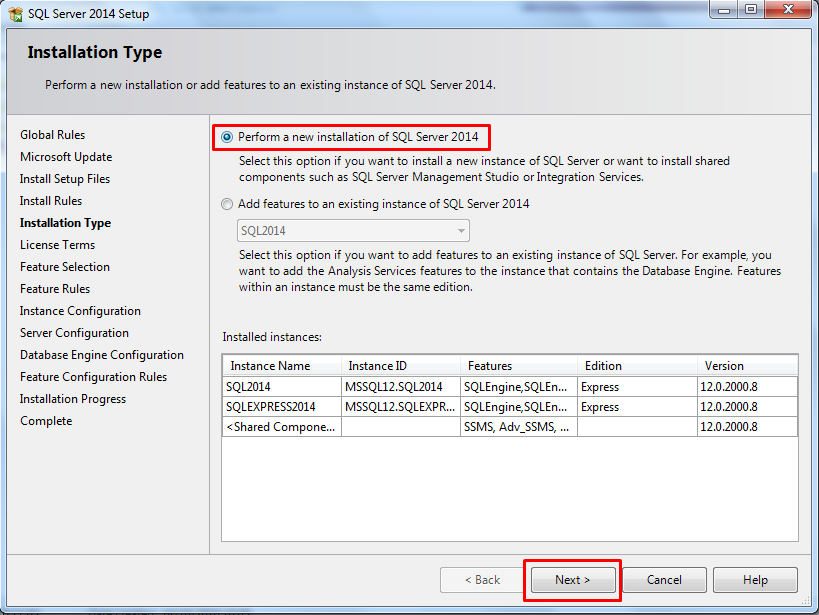Click Express edition cell in SQL2014 row
The width and height of the screenshot is (819, 615).
point(637,387)
